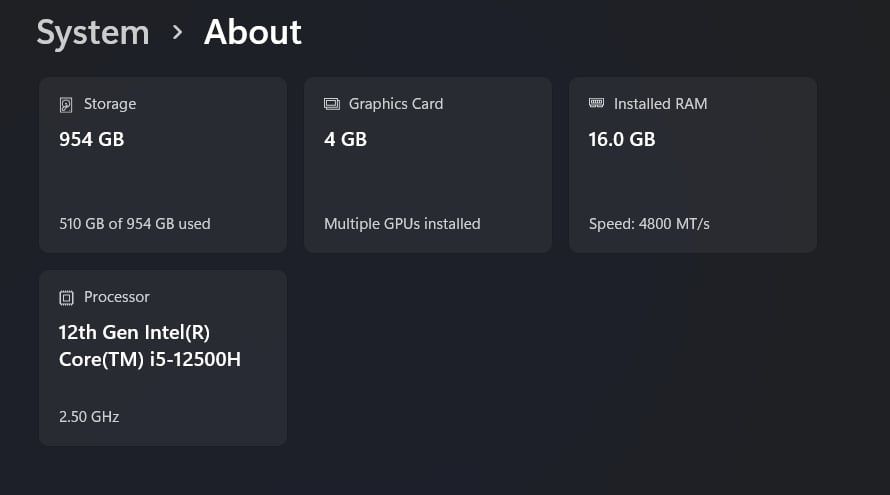
Task: Click the 'Multiple GPUs installed' text
Action: [x=402, y=224]
